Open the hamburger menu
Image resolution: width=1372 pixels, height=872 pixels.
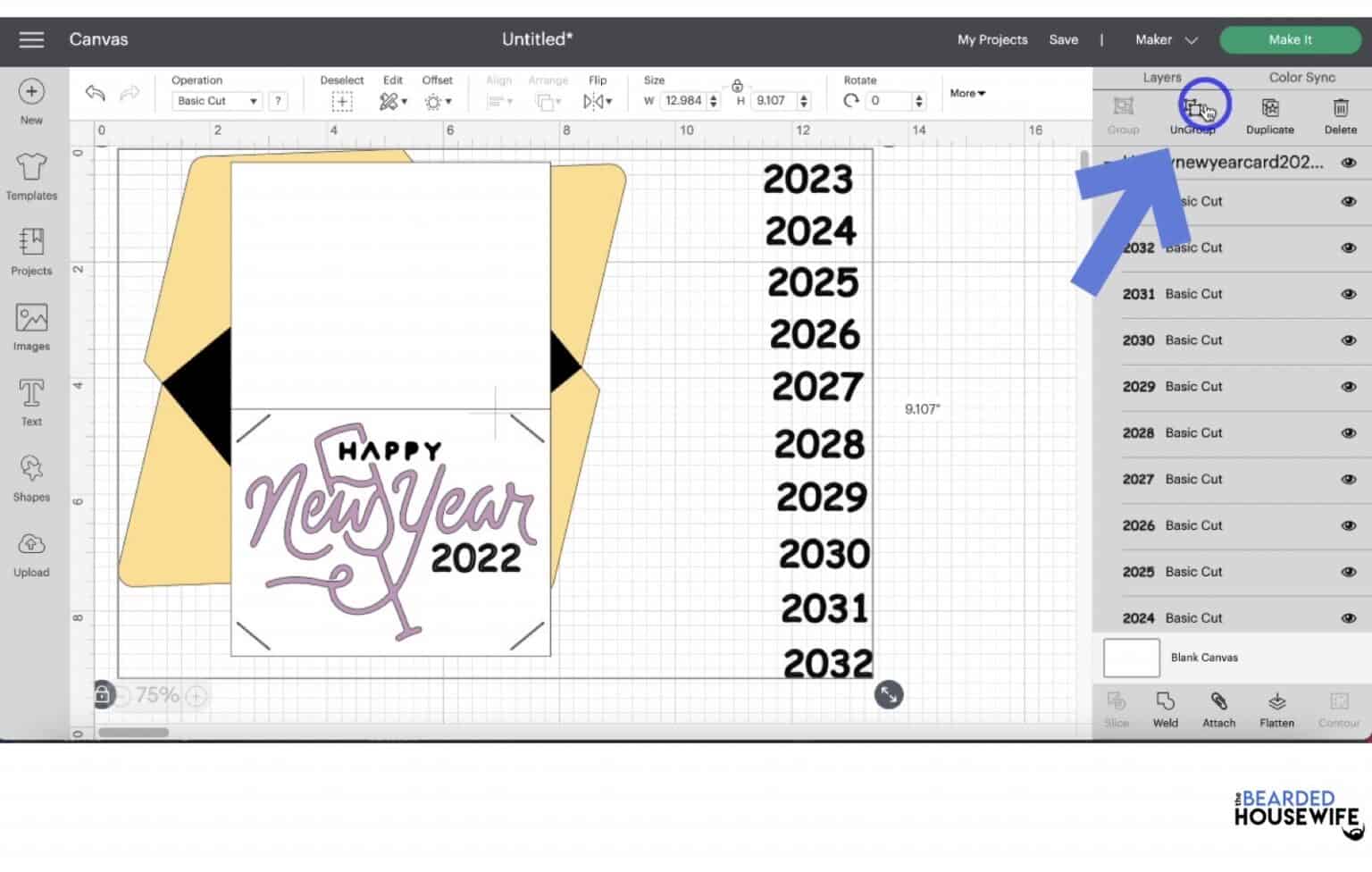31,39
